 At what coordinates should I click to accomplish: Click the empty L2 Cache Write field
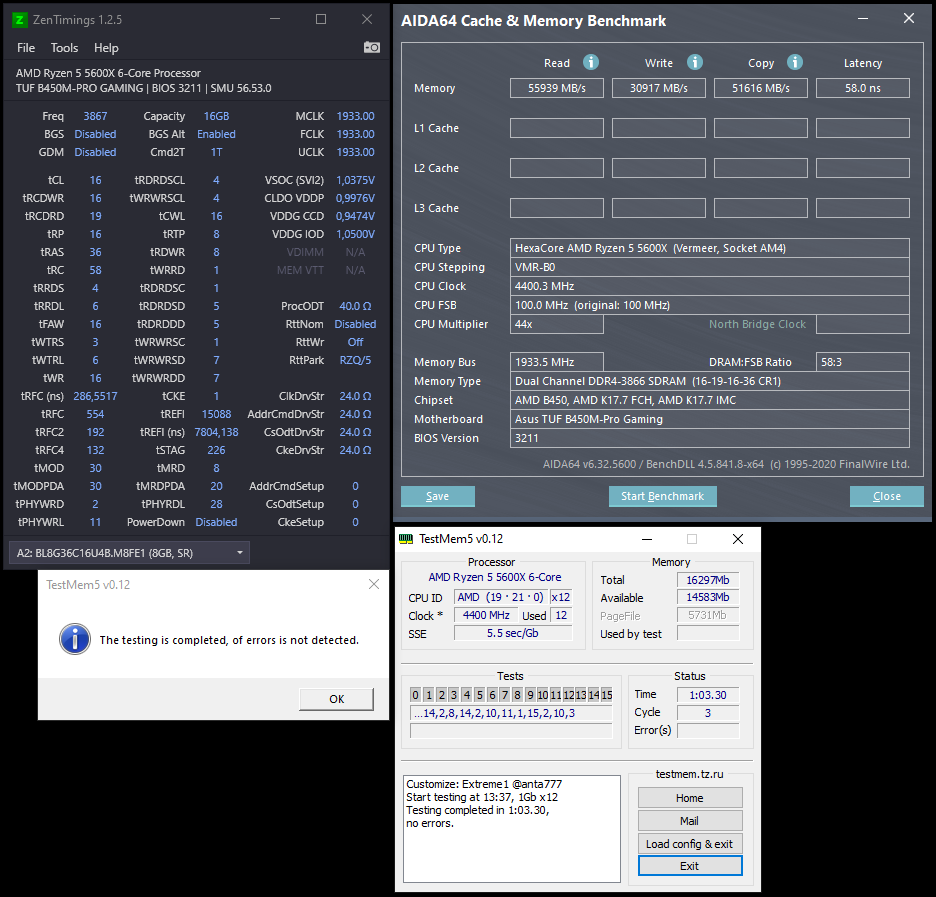point(659,168)
